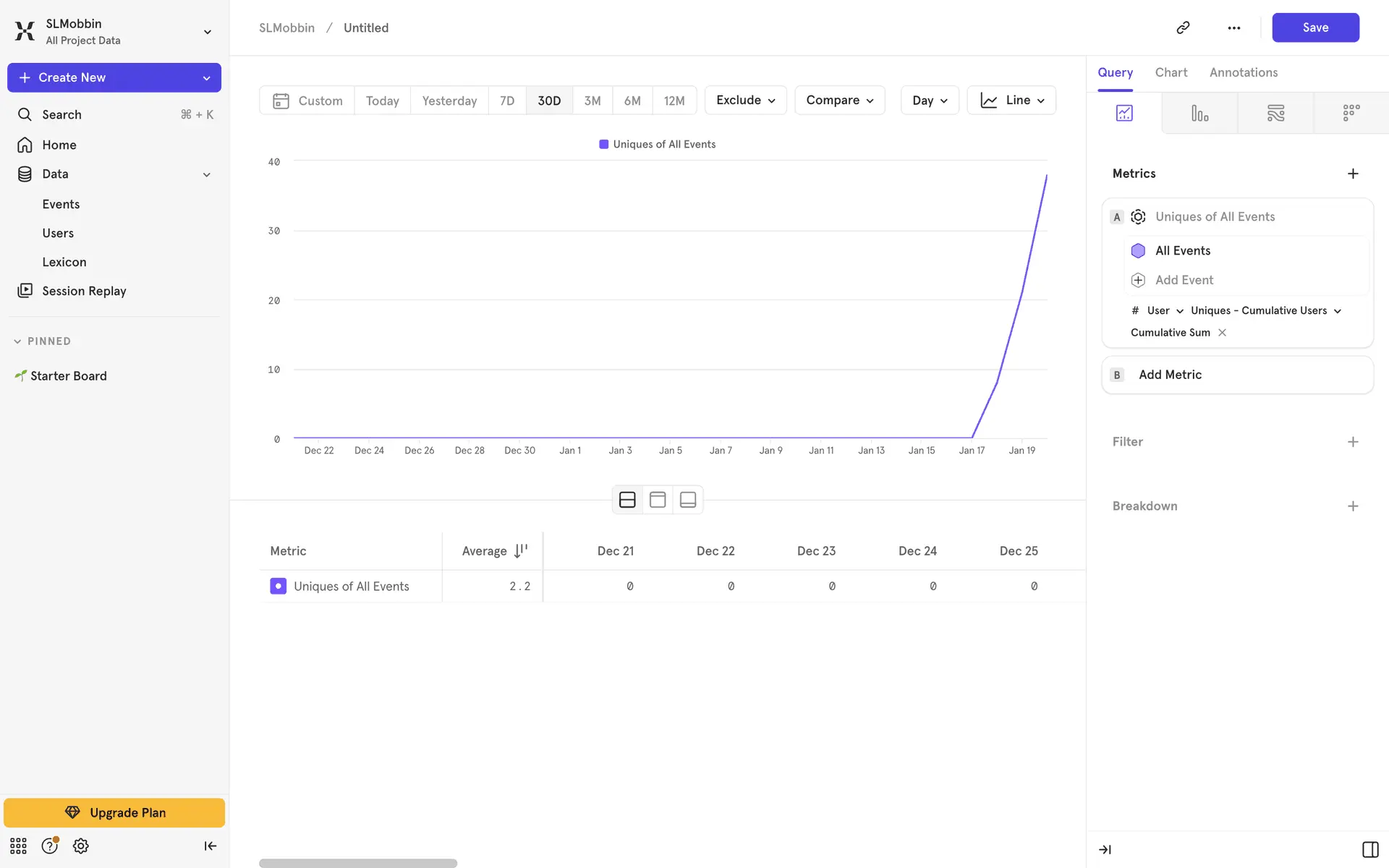The width and height of the screenshot is (1389, 868).
Task: Open the three-dots more options menu
Action: coord(1233,27)
